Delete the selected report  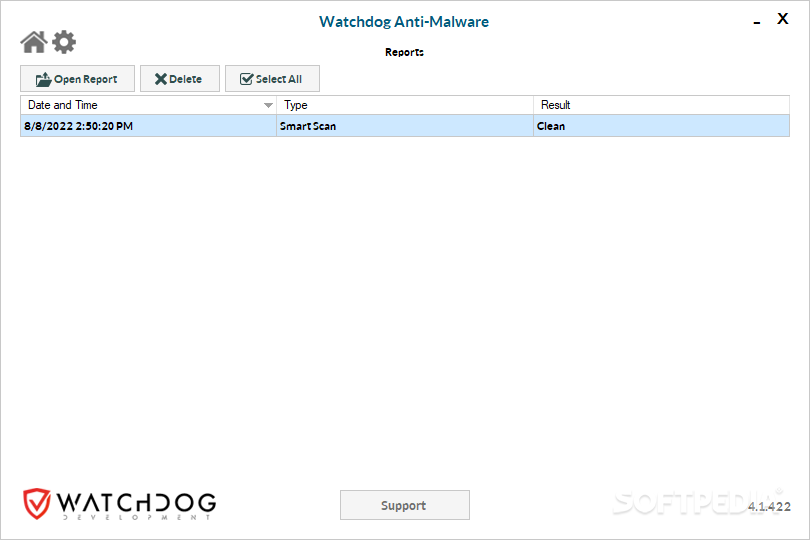tap(180, 79)
